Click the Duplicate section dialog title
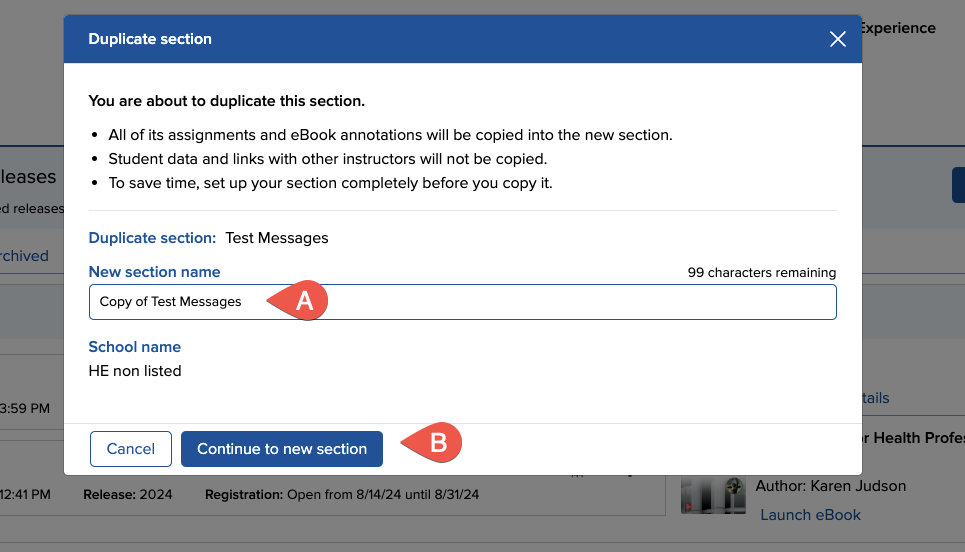 pos(150,39)
